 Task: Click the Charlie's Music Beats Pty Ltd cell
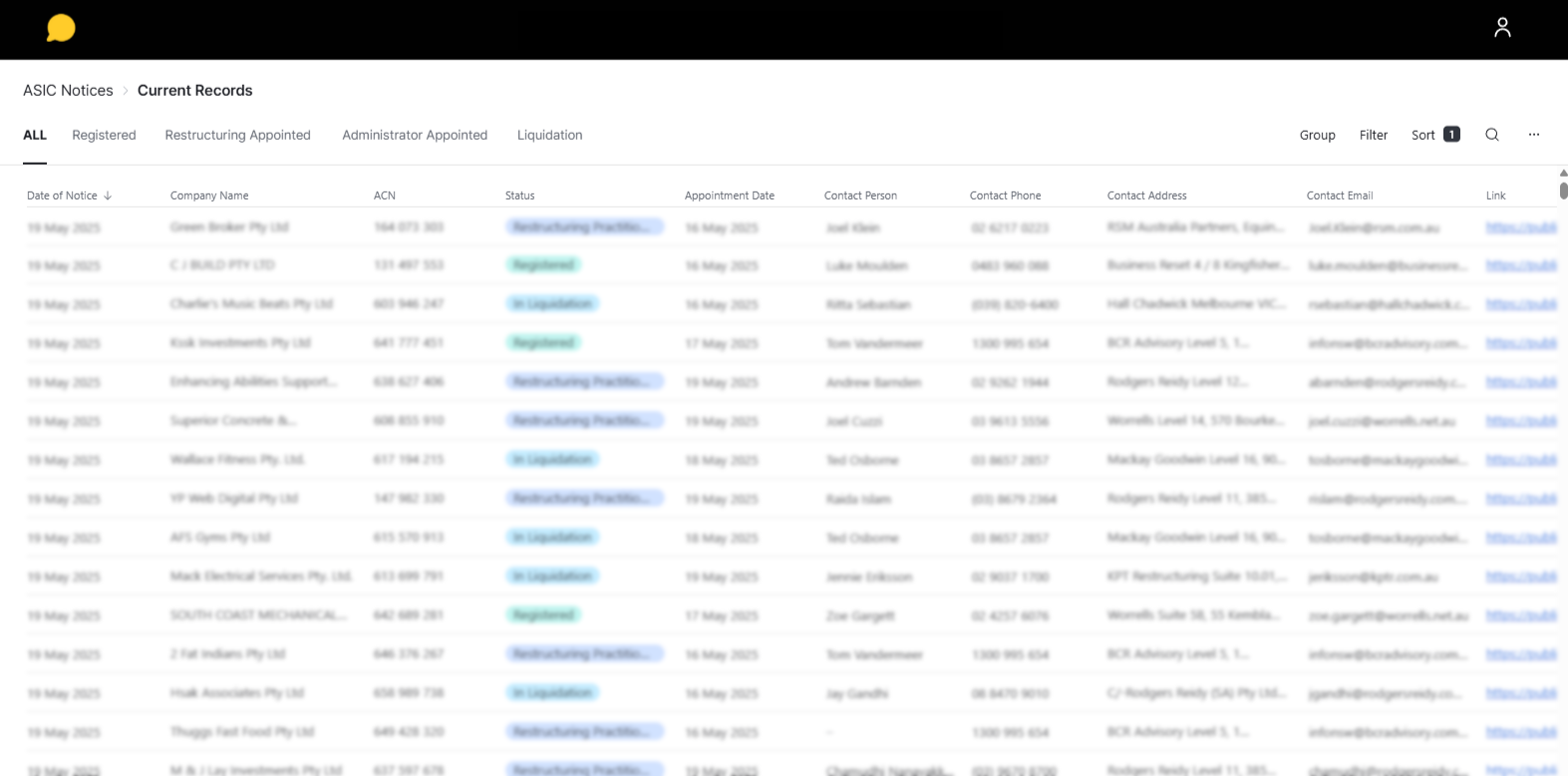click(251, 304)
